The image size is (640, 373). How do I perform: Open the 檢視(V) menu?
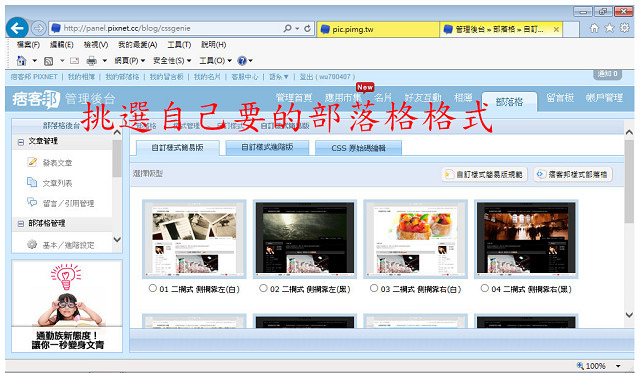pyautogui.click(x=96, y=44)
